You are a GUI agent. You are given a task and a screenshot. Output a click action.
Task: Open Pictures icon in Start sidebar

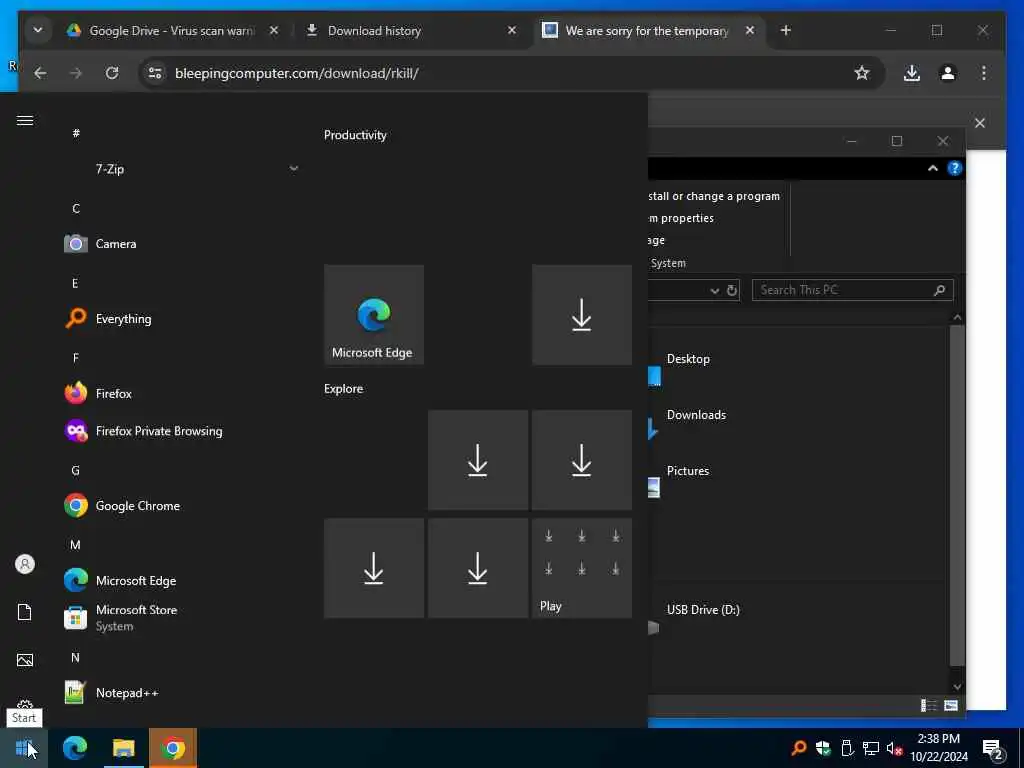click(x=25, y=660)
